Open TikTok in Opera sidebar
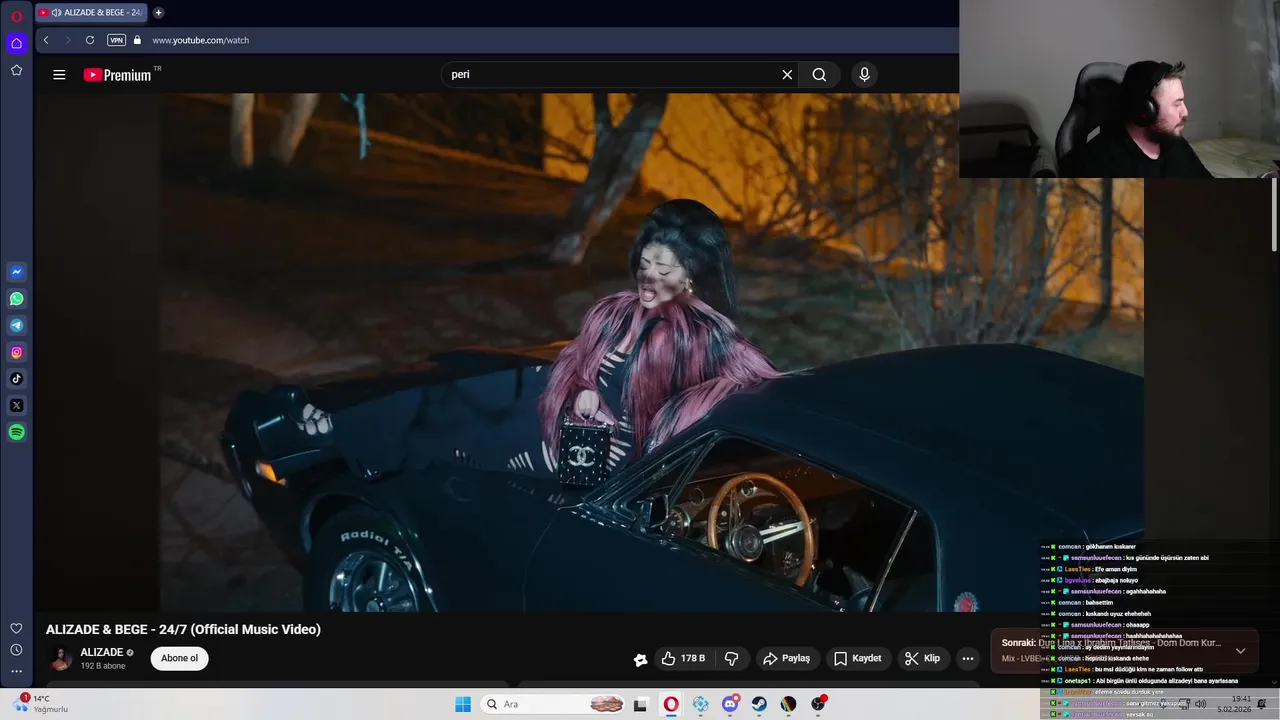The width and height of the screenshot is (1280, 720). pyautogui.click(x=17, y=379)
